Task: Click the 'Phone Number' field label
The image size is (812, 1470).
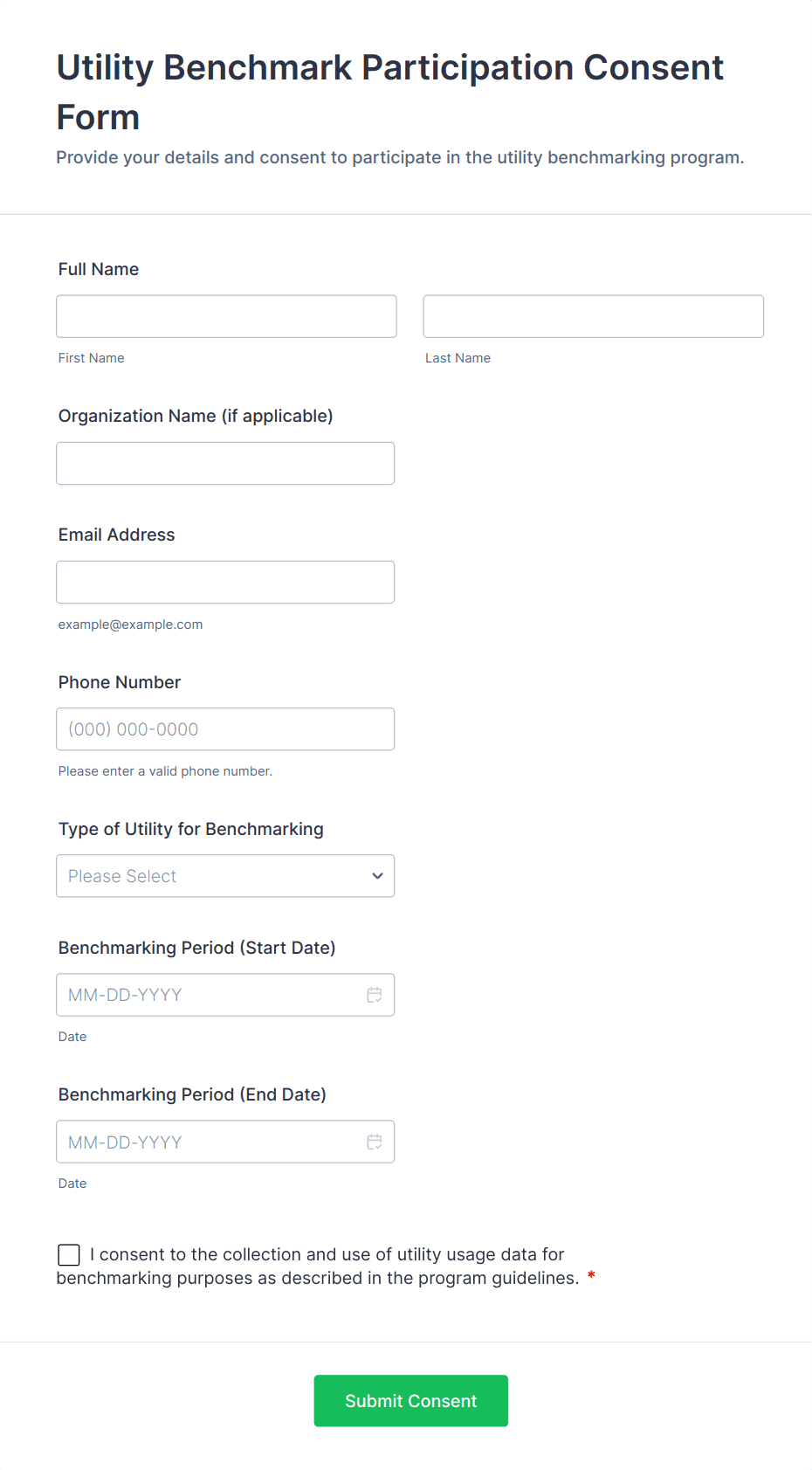Action: (x=120, y=682)
